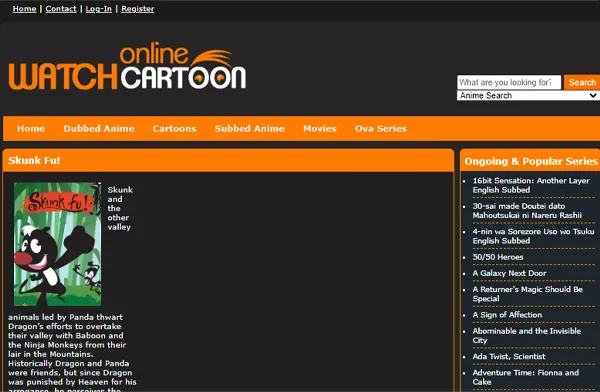Open Ada Twist, Scientist link
The width and height of the screenshot is (600, 392).
click(509, 356)
